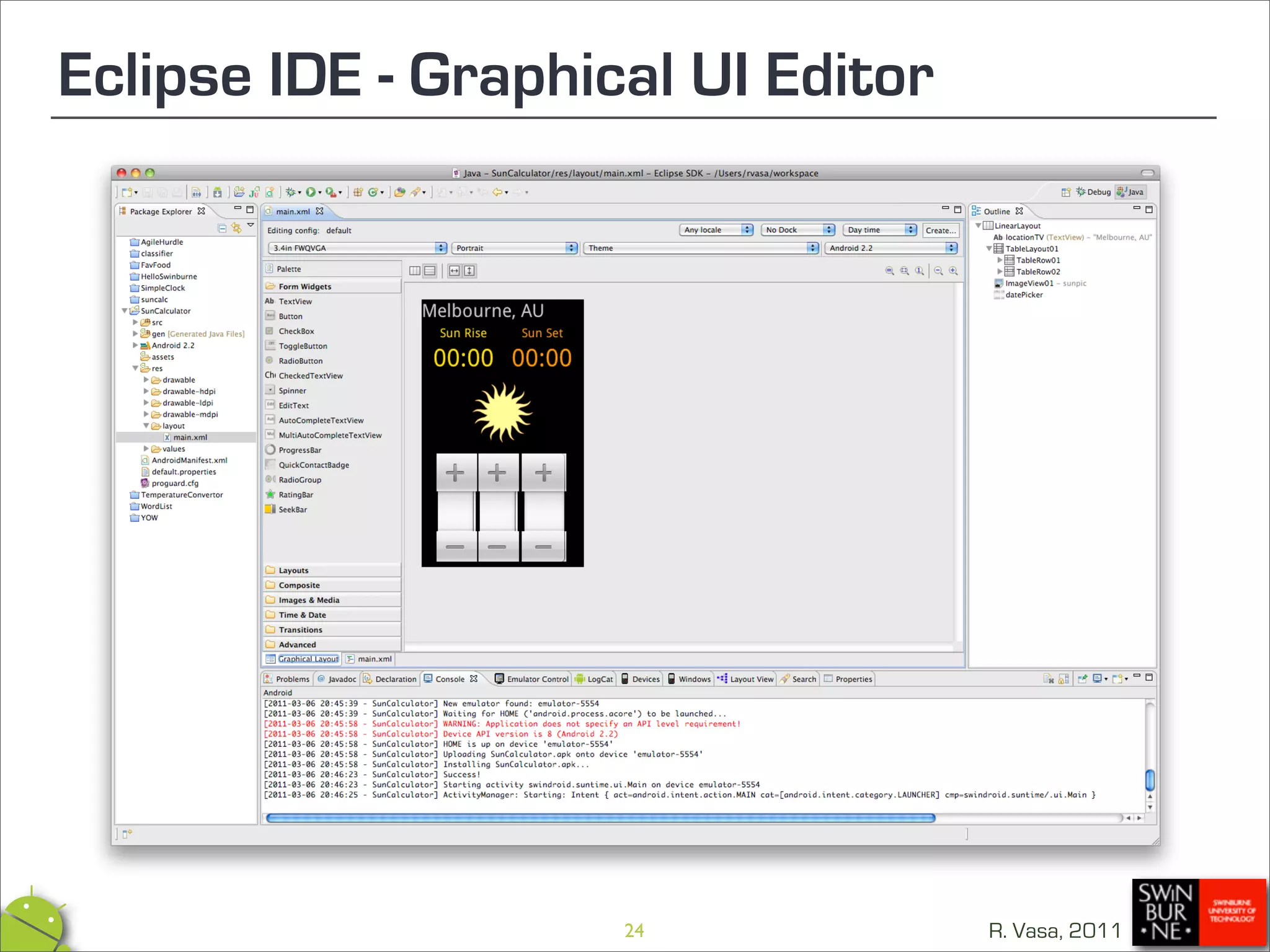Open the No Dock dropdown
This screenshot has width=1270, height=952.
point(798,230)
